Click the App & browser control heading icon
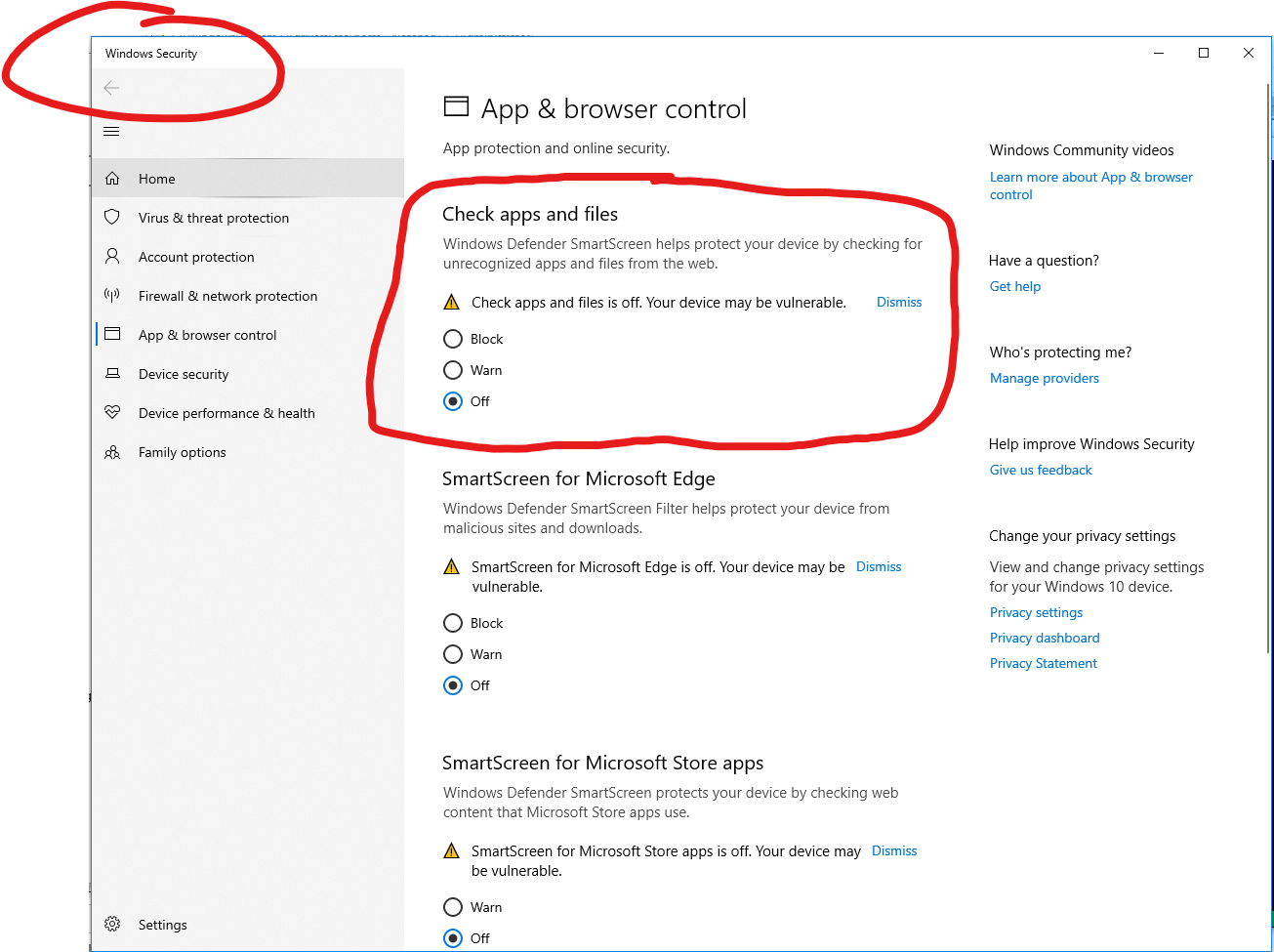This screenshot has height=952, width=1274. [456, 106]
